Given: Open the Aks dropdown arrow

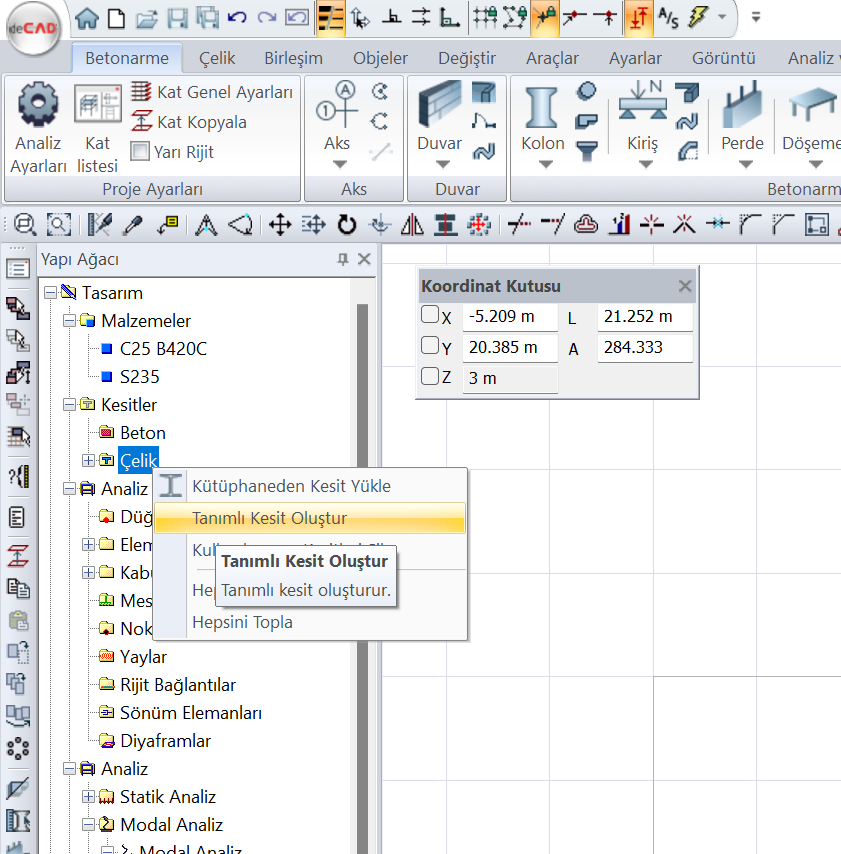Looking at the screenshot, I should point(337,164).
